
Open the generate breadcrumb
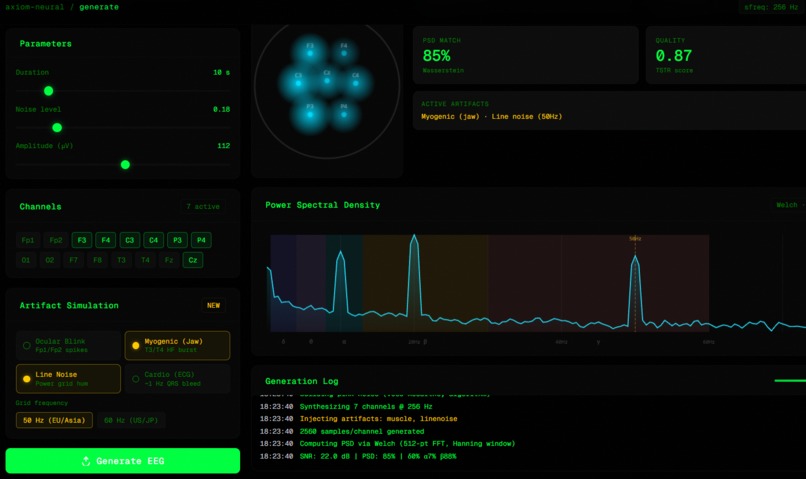[99, 7]
